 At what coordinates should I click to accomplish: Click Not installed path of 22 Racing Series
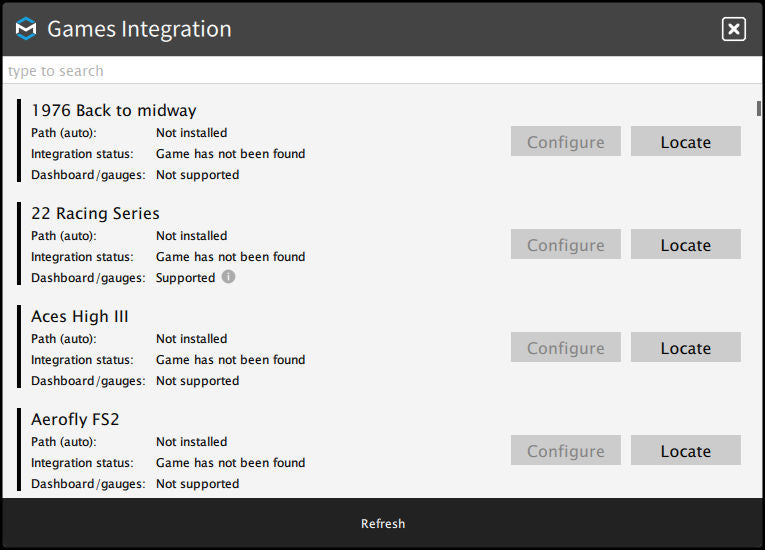click(191, 236)
